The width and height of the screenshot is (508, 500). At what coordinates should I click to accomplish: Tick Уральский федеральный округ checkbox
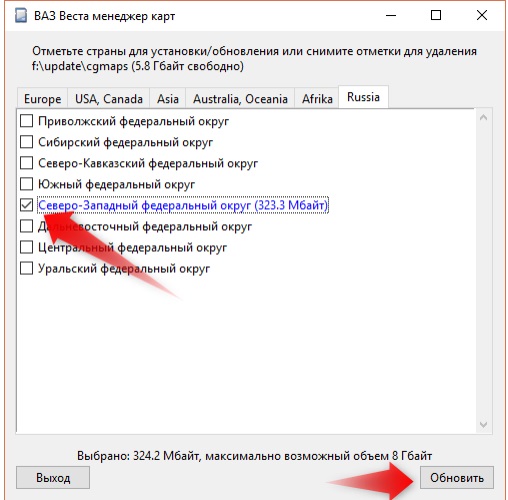tap(26, 268)
